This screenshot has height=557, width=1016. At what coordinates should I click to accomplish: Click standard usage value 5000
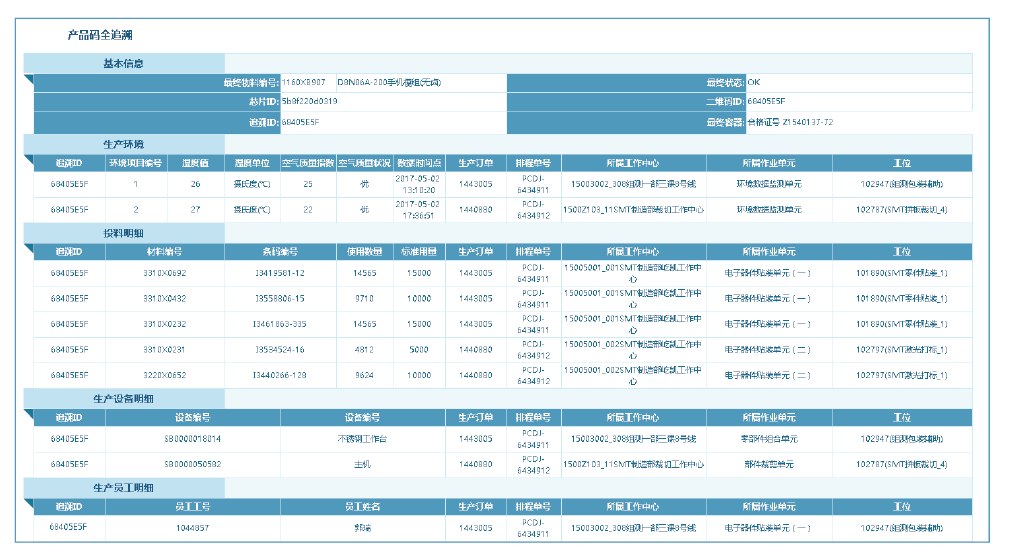tap(419, 349)
